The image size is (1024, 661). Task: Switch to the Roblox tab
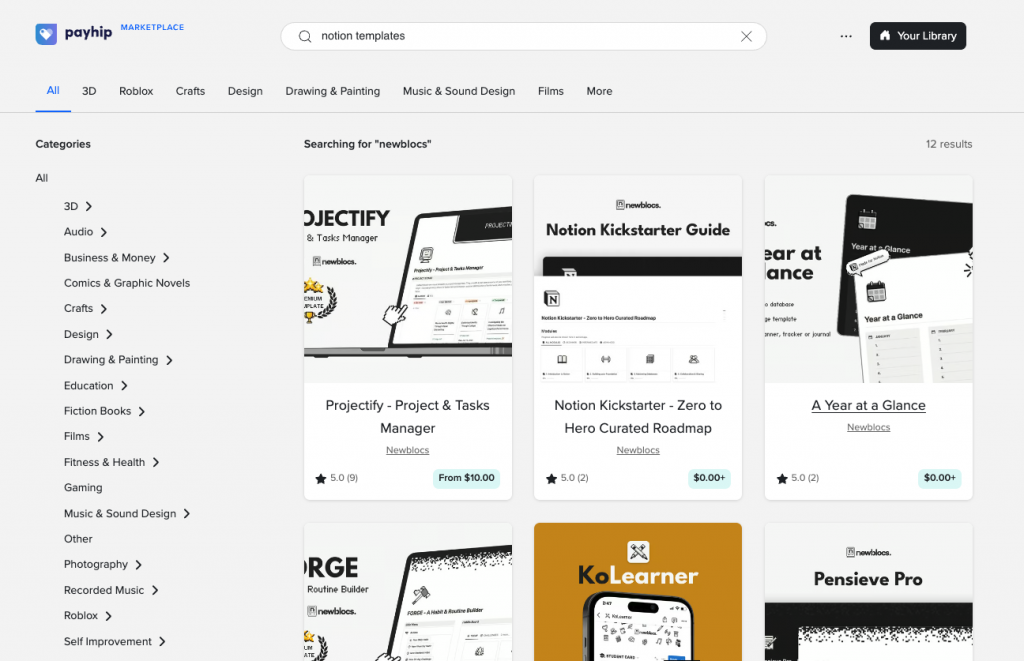(x=136, y=91)
